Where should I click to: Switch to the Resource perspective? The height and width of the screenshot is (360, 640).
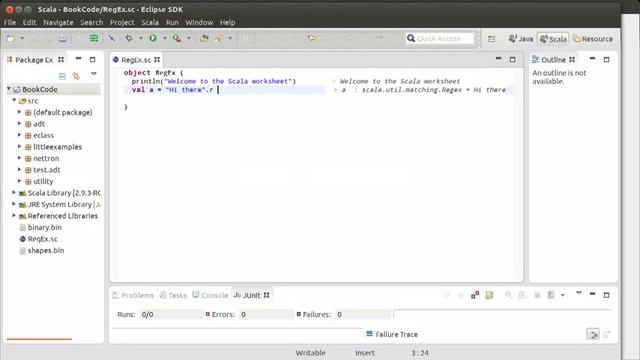point(593,39)
